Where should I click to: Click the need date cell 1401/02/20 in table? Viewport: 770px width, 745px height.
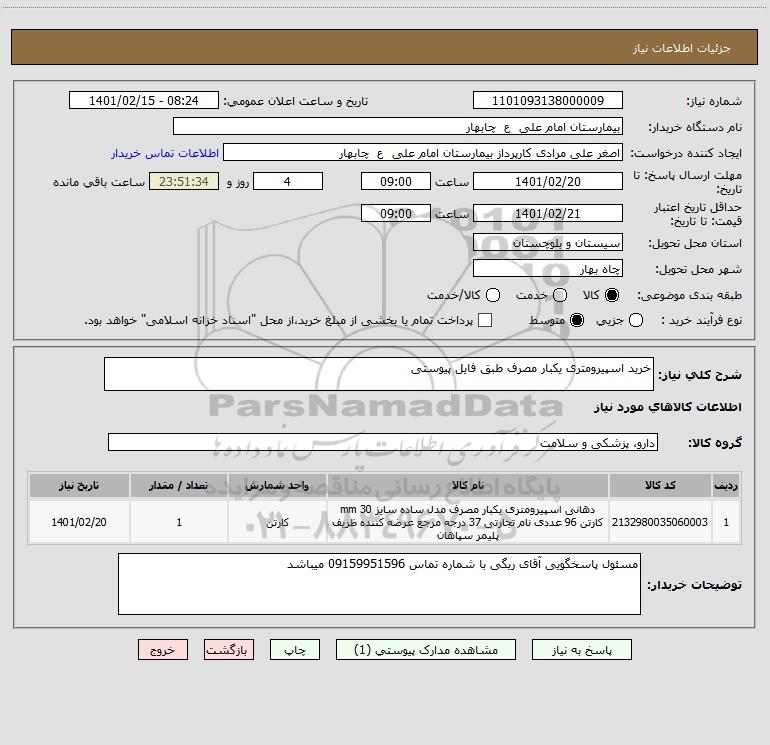tap(79, 522)
